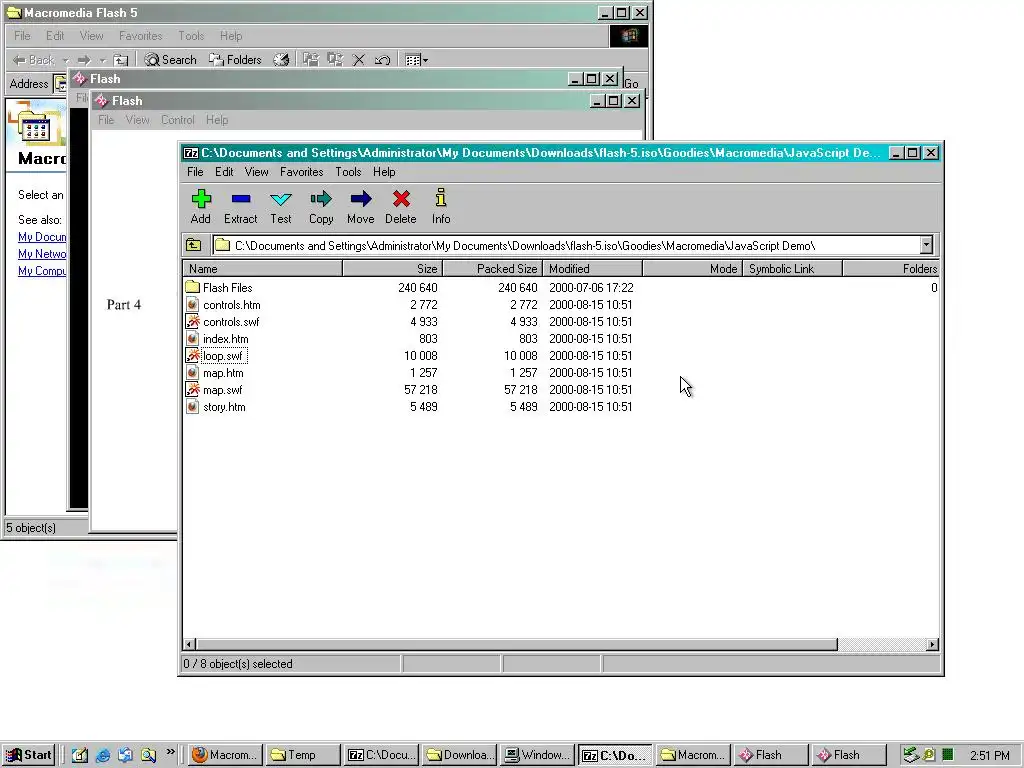The width and height of the screenshot is (1024, 768).
Task: Click the Delete X icon in Explorer toolbar
Action: 359,59
